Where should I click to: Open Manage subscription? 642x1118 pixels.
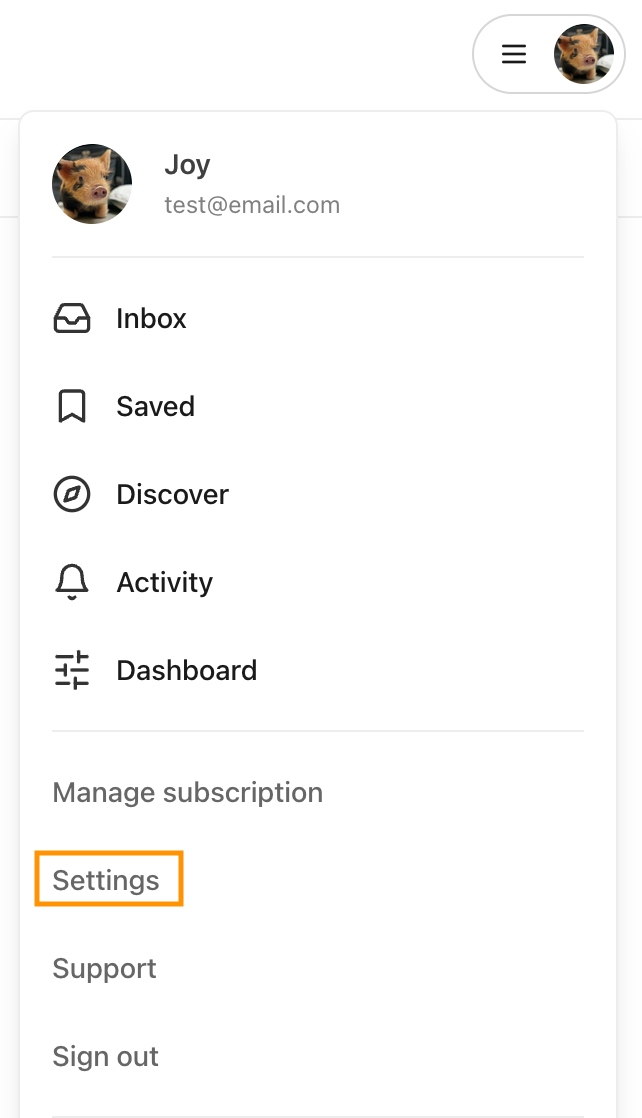click(188, 792)
